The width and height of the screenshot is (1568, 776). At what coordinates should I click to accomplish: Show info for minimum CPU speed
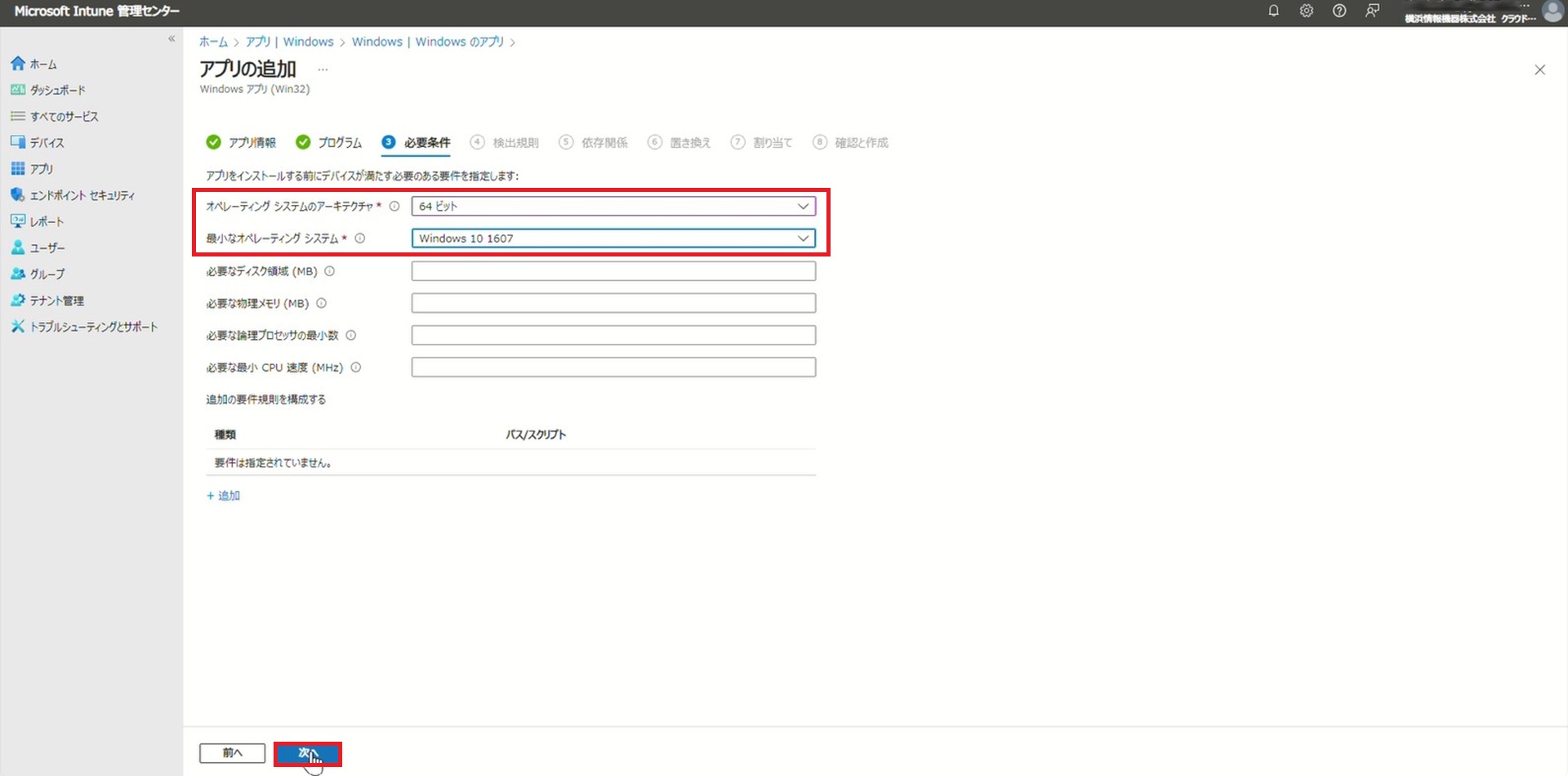[x=355, y=368]
